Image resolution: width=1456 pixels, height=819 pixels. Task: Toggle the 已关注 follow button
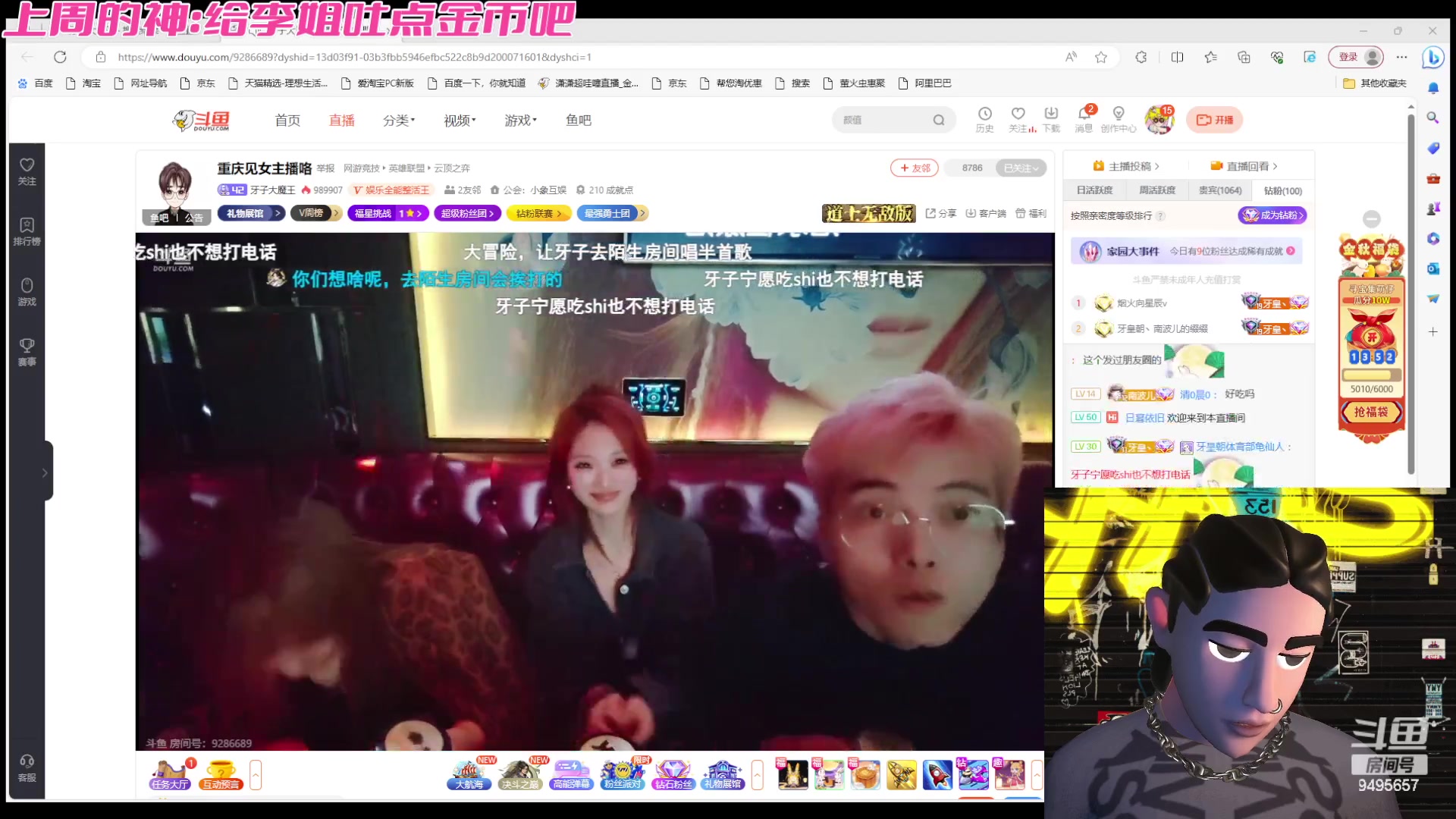[1021, 168]
